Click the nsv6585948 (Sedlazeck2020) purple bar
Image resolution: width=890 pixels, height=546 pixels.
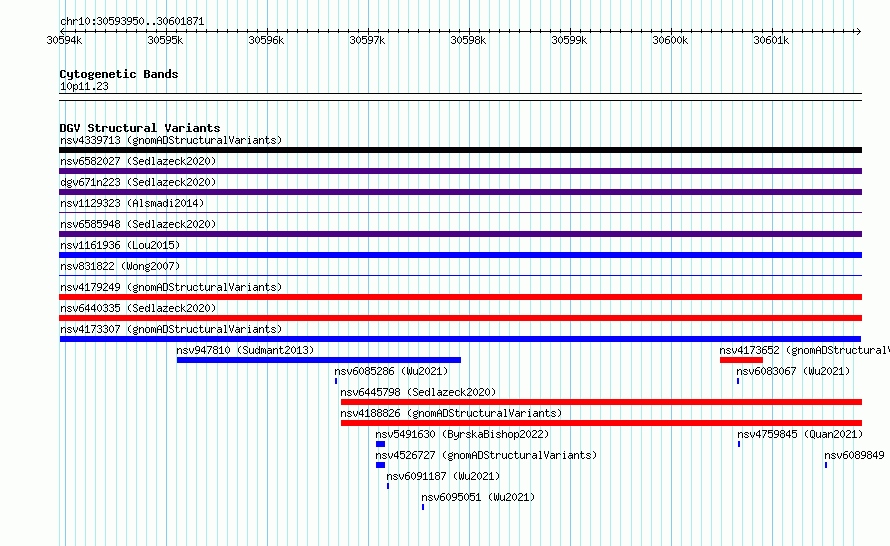pos(460,234)
